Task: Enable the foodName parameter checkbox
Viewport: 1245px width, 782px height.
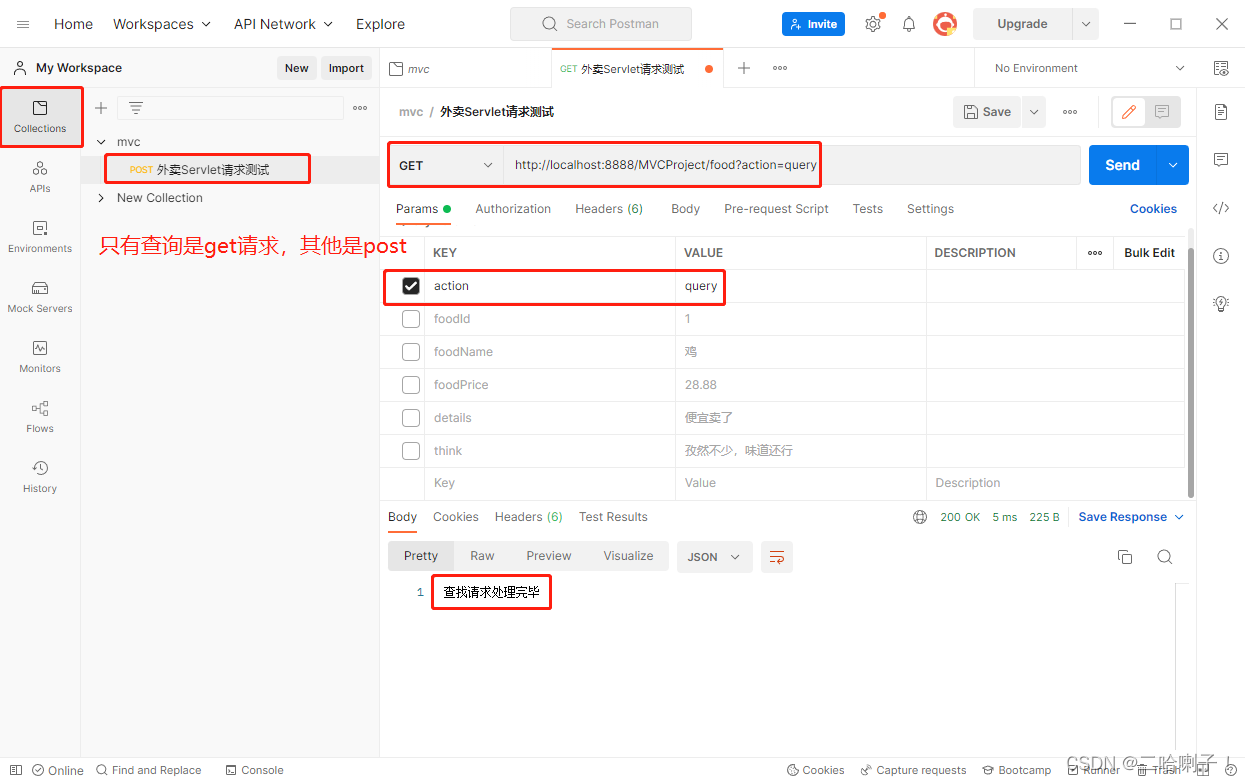Action: (411, 352)
